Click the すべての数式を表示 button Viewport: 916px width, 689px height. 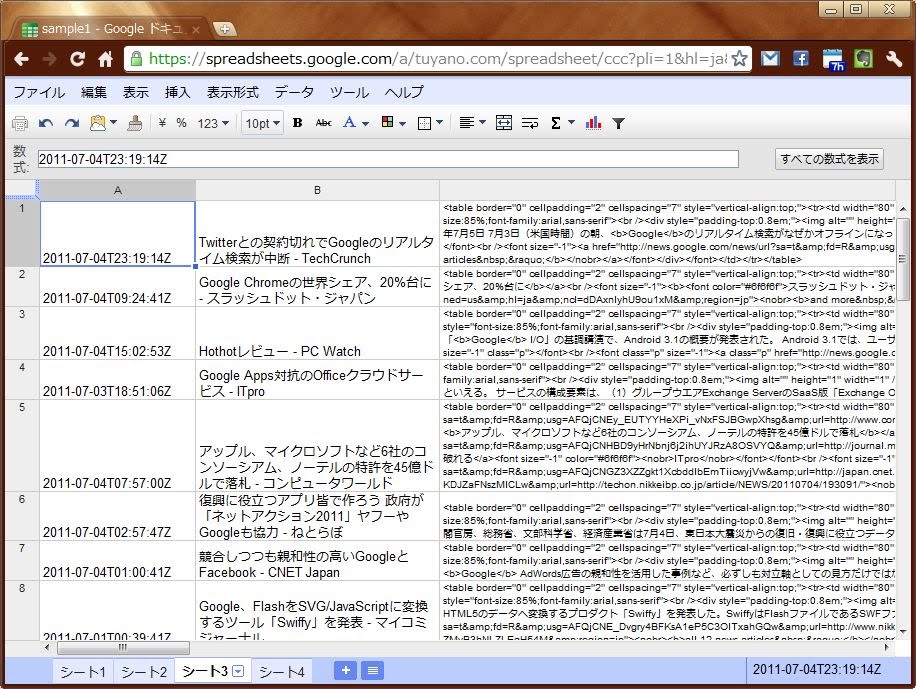[x=829, y=158]
